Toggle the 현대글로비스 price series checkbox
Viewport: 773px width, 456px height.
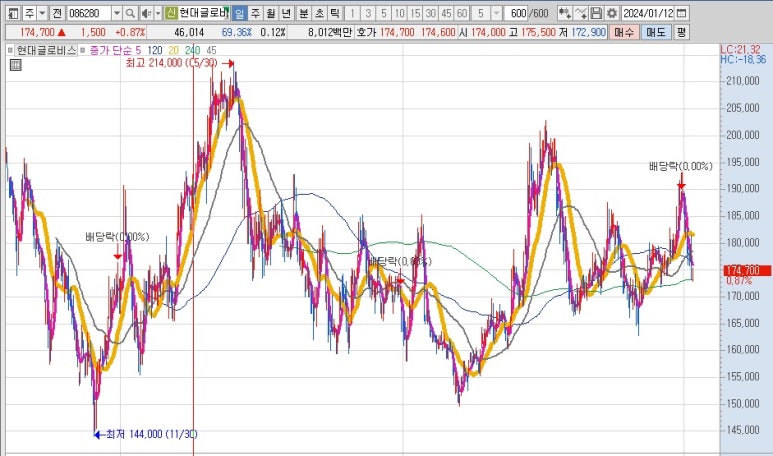9,49
